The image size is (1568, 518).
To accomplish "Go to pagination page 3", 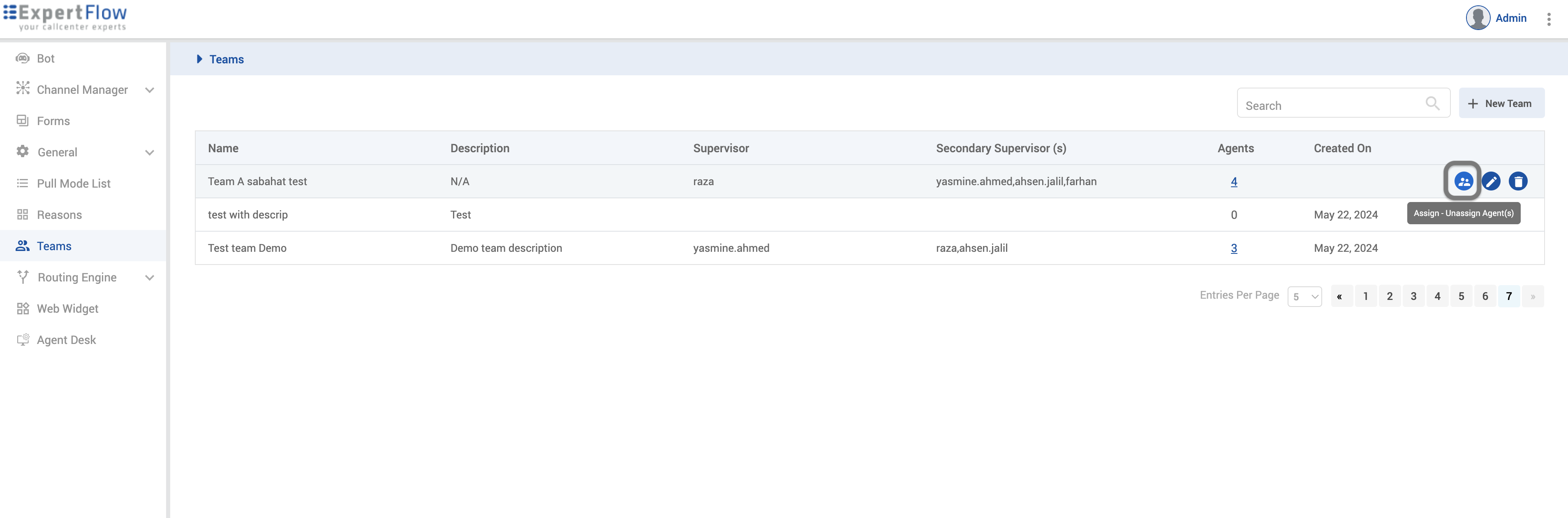I will tap(1413, 296).
